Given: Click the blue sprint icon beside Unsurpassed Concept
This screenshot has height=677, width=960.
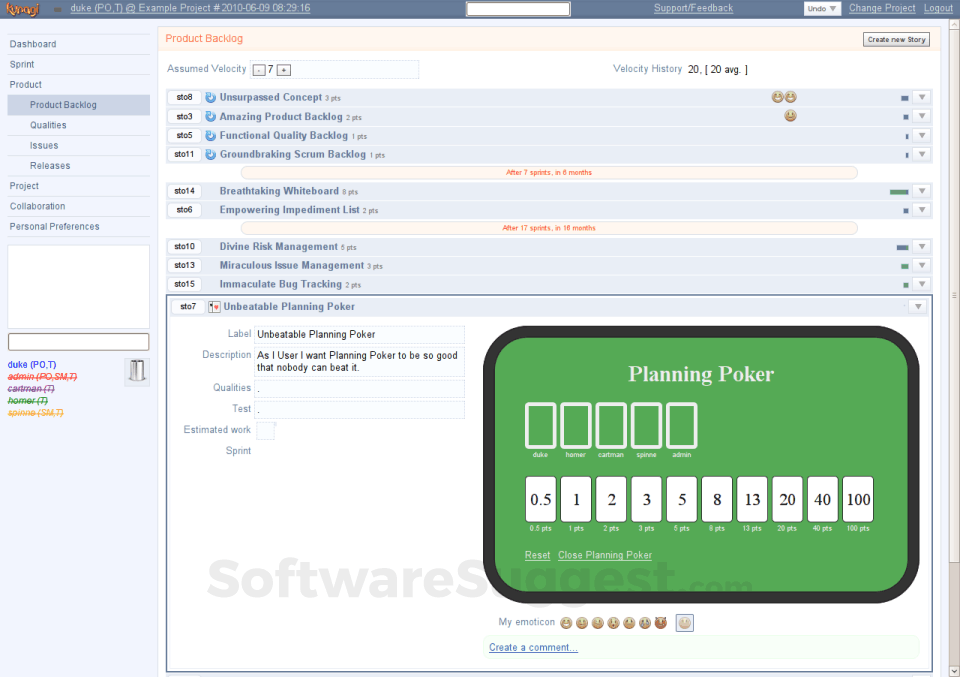Looking at the screenshot, I should tap(211, 98).
